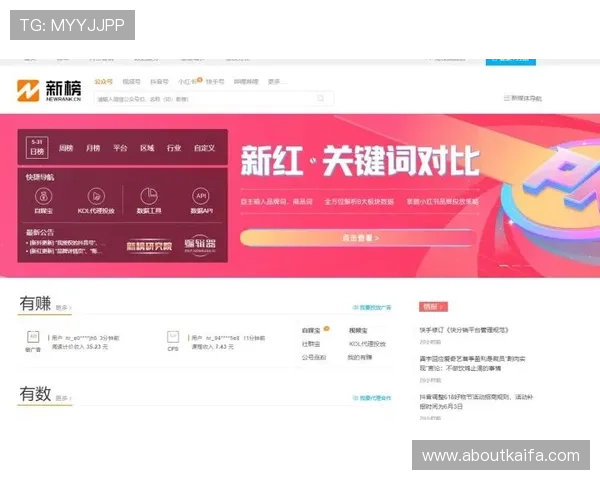Screen dimensions: 600x480
Task: Click the 我要代理合作 link
Action: (x=372, y=398)
